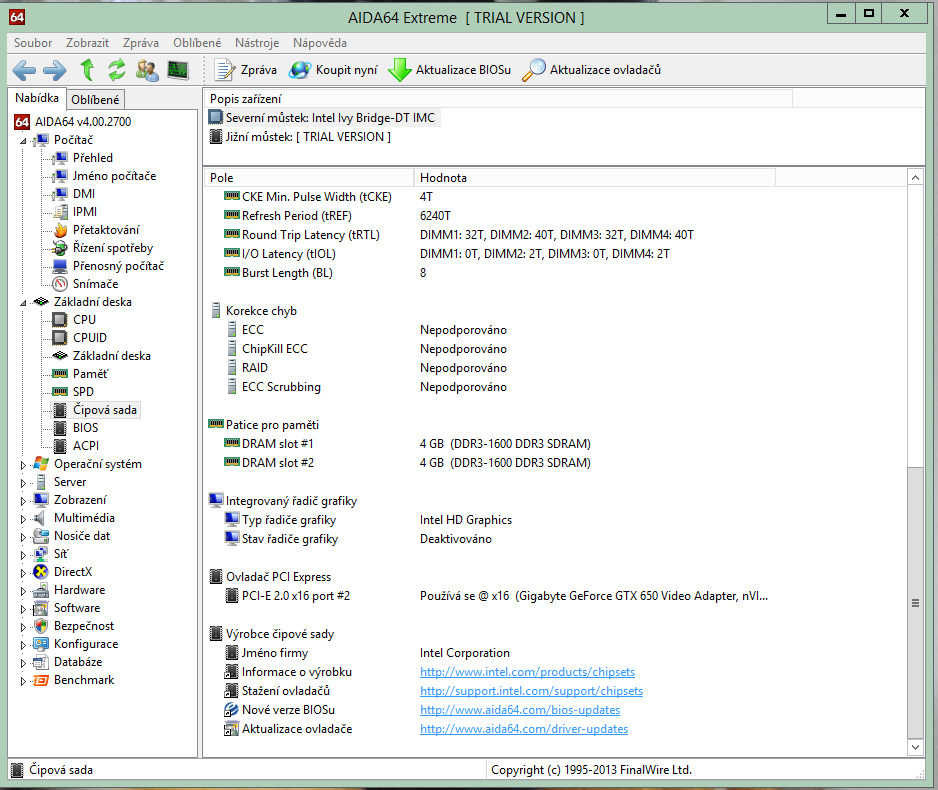This screenshot has width=938, height=790.
Task: Expand the Server node
Action: 23,483
